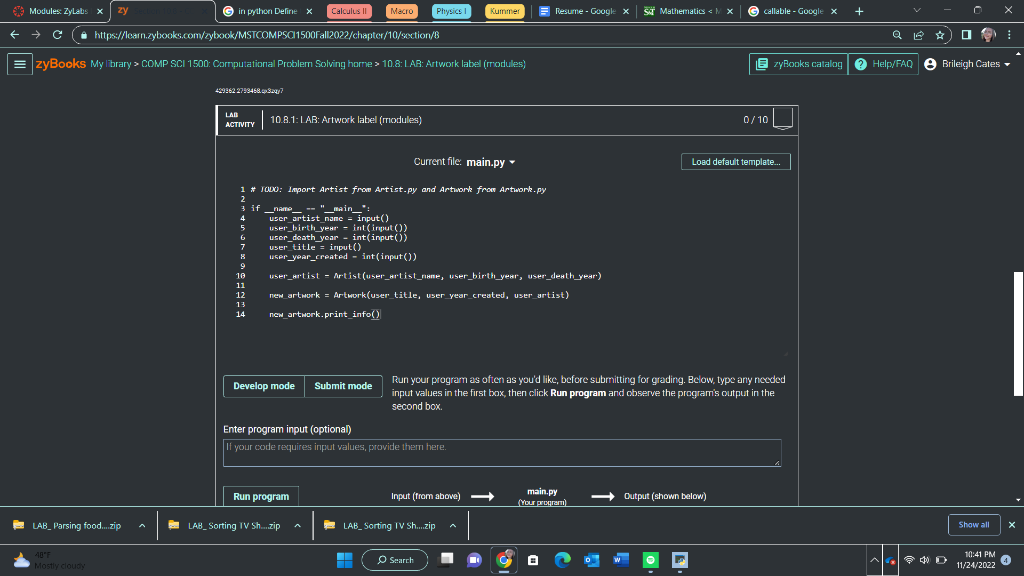This screenshot has height=576, width=1024.
Task: Click the Run program button
Action: 261,496
